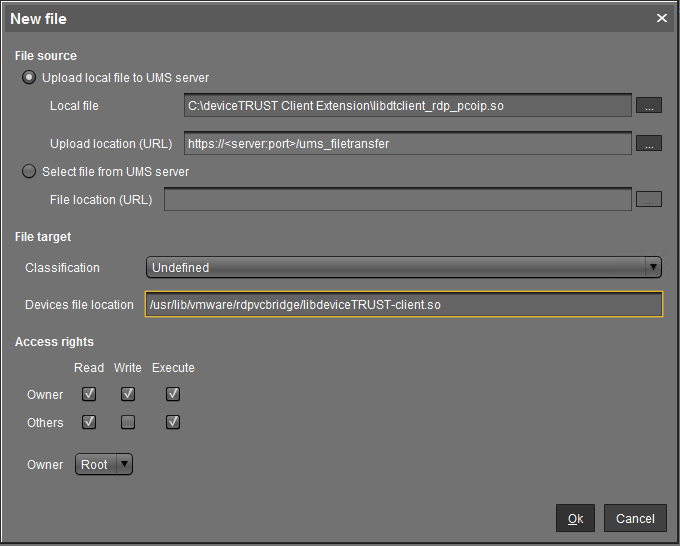
Task: Focus the Upload location URL field
Action: tap(407, 144)
